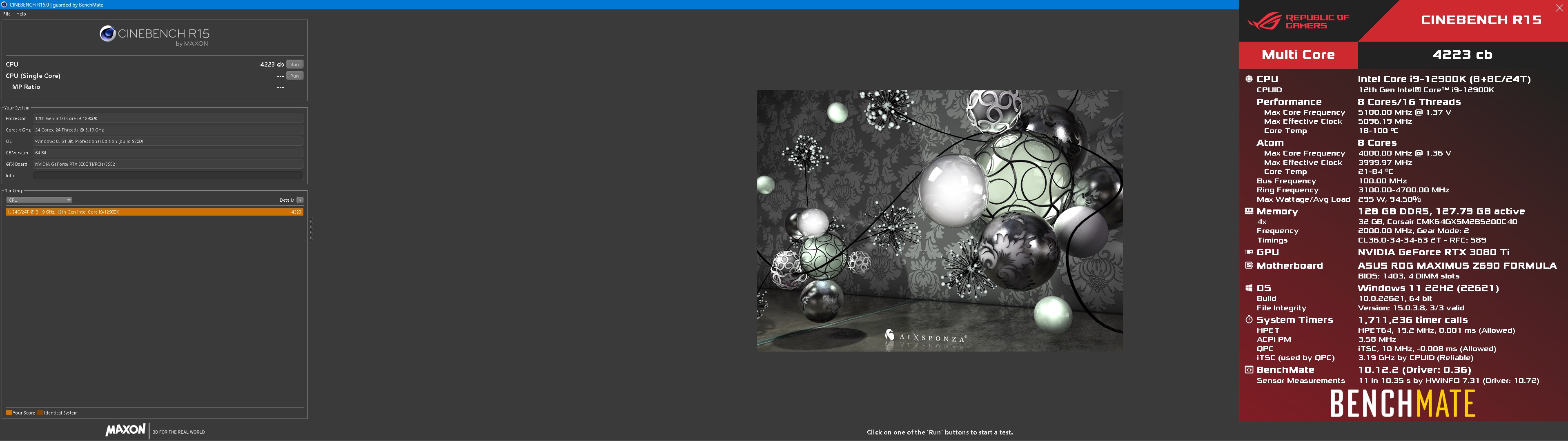The height and width of the screenshot is (441, 1568).
Task: Click the BenchMate version row icon
Action: [1248, 370]
